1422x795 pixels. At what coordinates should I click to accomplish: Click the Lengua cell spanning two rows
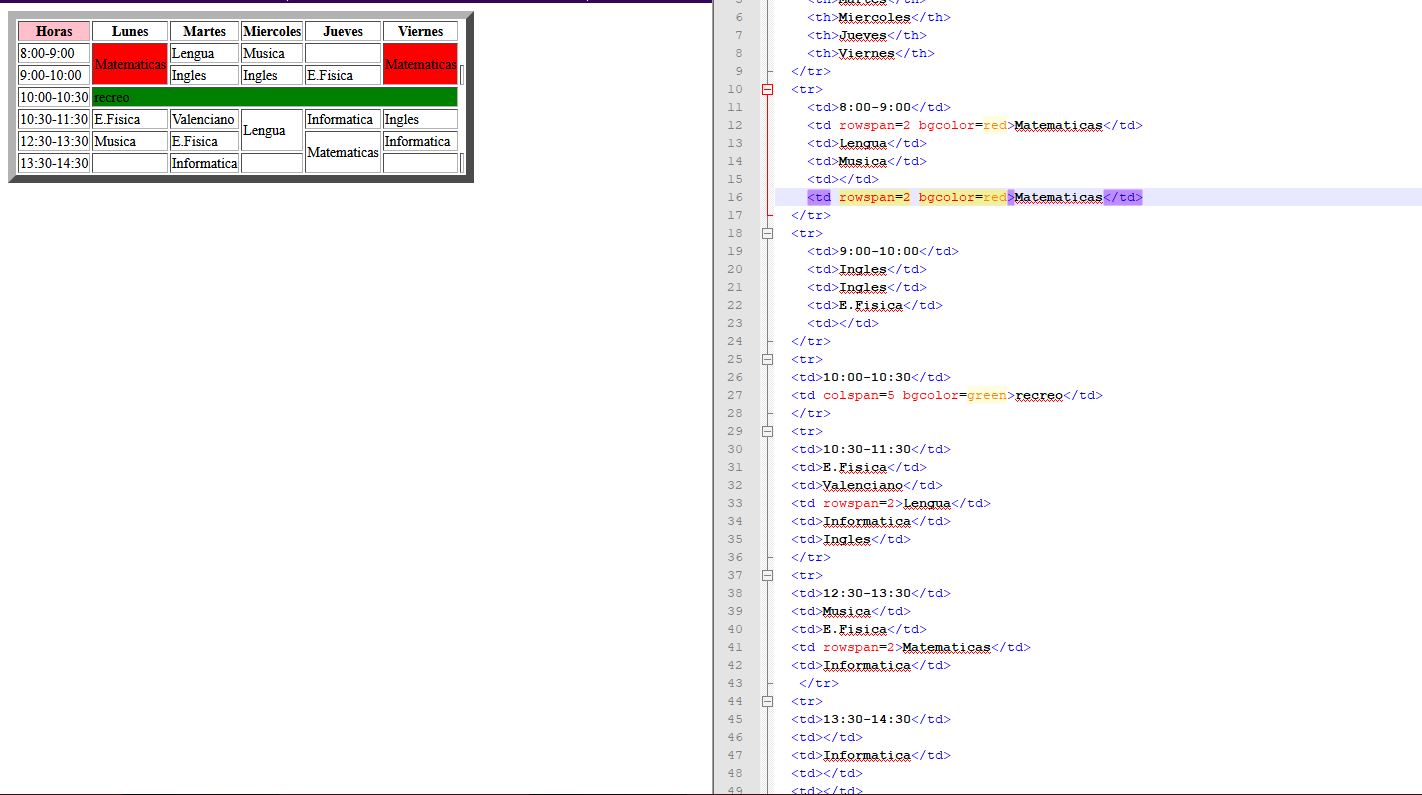(271, 130)
